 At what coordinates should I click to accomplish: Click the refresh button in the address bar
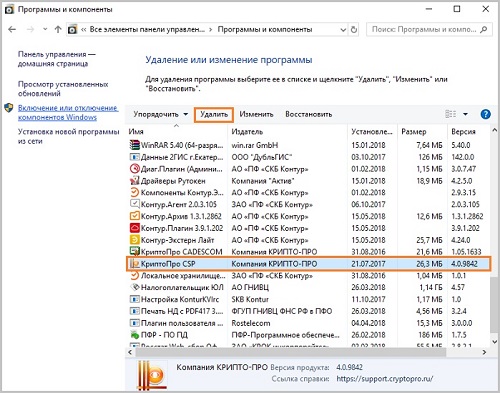click(354, 30)
